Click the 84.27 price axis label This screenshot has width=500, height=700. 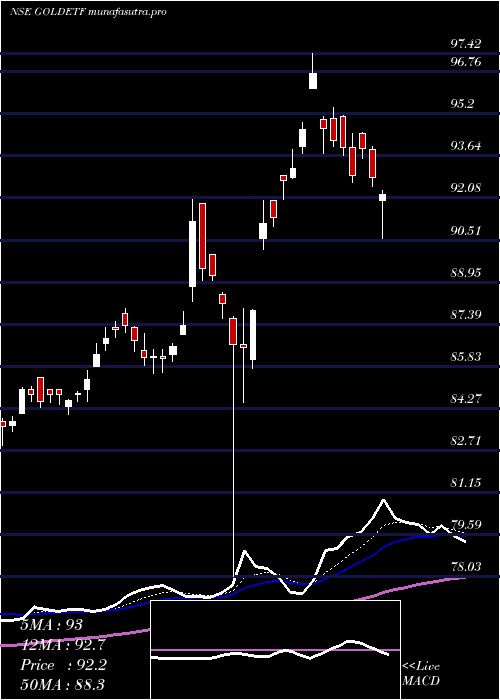coord(466,398)
